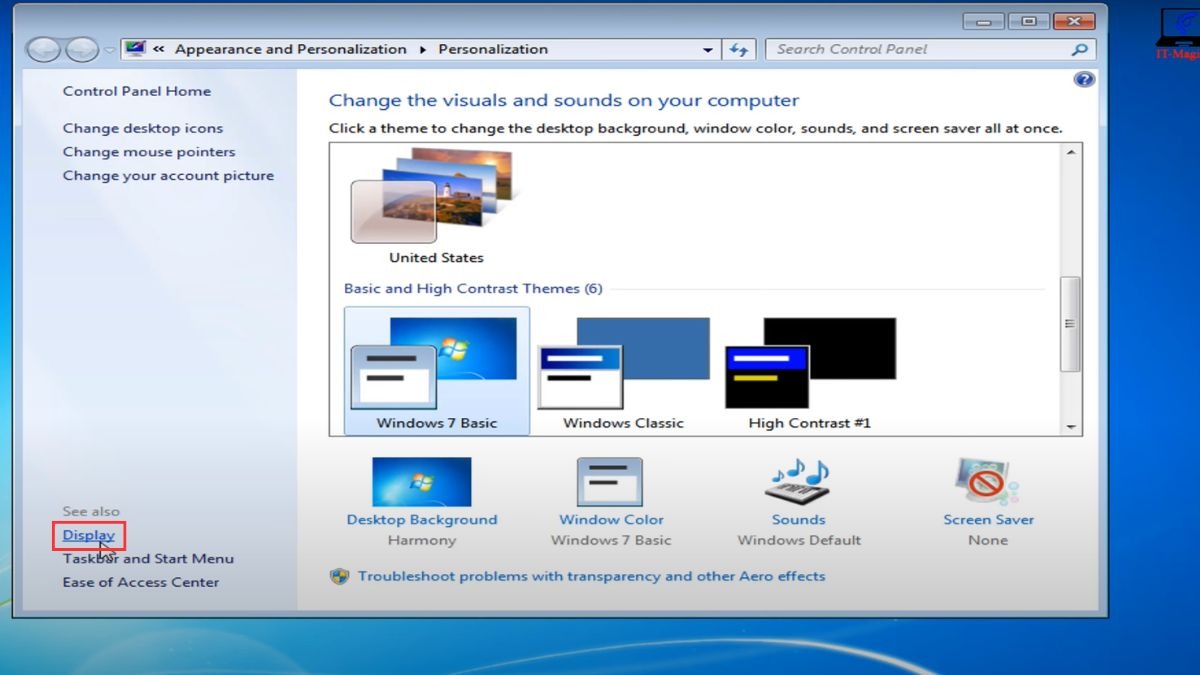This screenshot has width=1200, height=675.
Task: Expand the breadcrumb double-chevron overflow
Action: (x=158, y=49)
